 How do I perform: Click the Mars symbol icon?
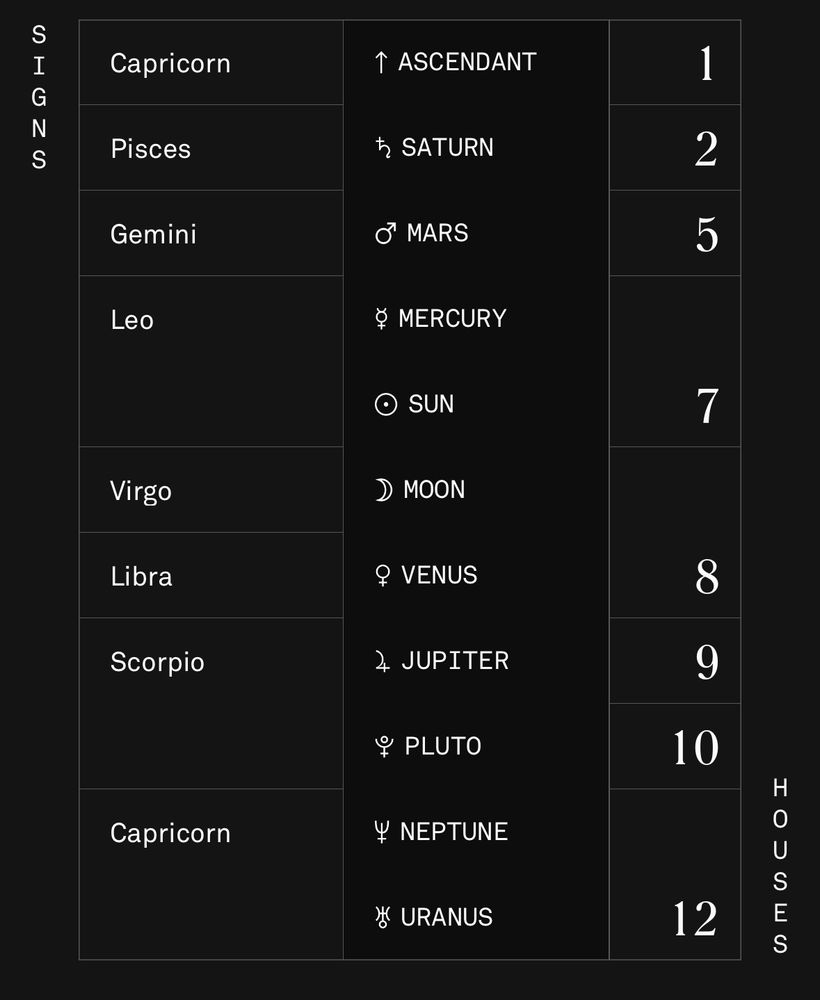(386, 233)
